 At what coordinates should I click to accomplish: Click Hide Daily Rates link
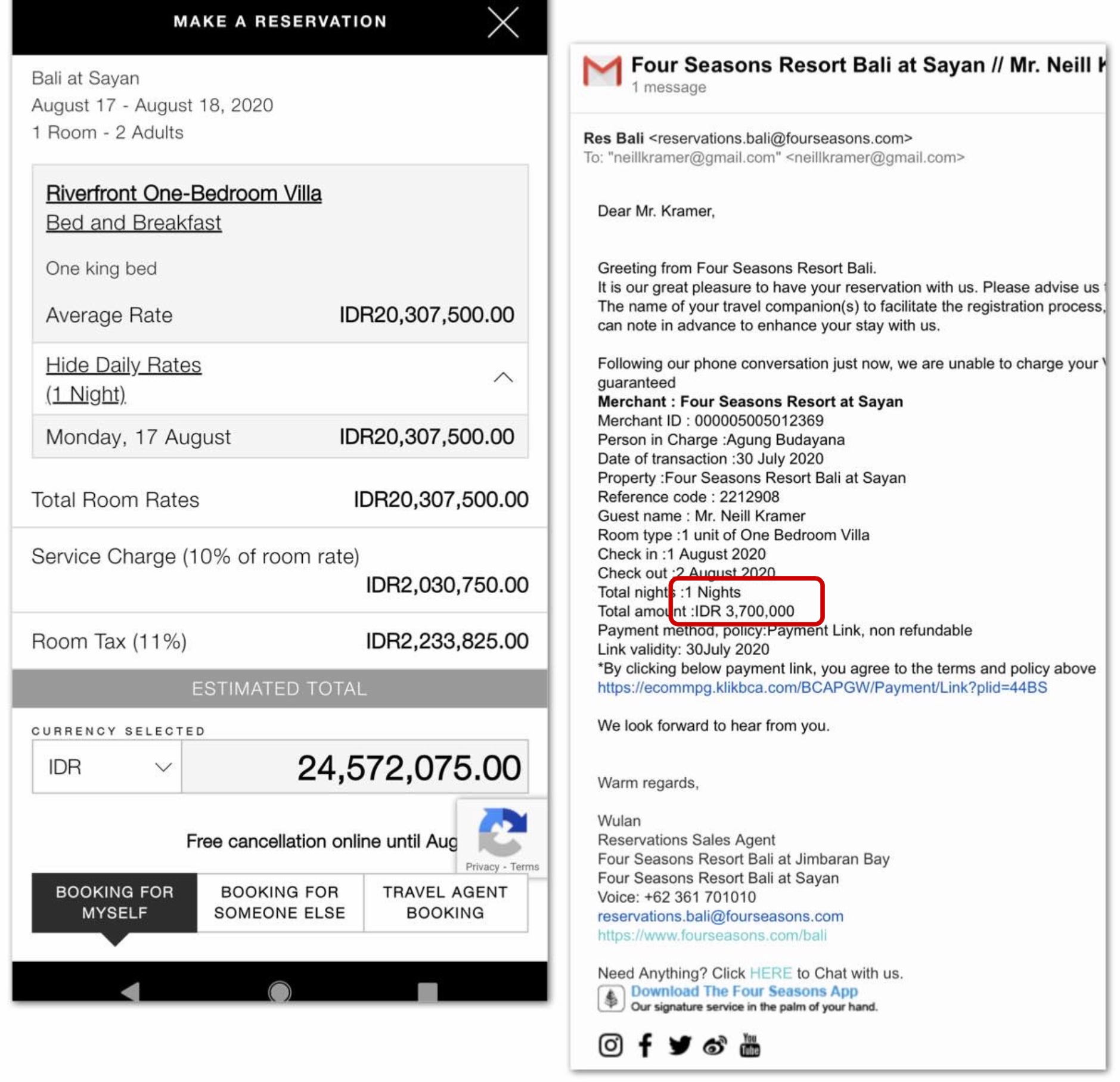click(123, 379)
